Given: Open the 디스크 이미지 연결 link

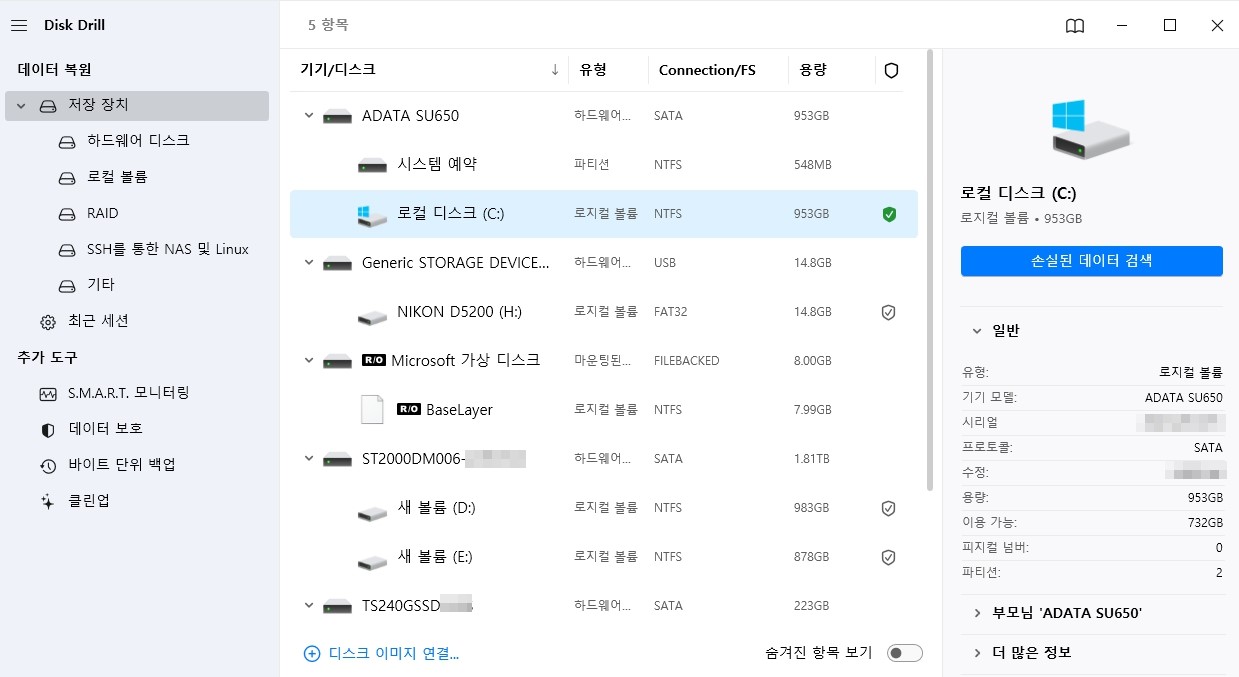Looking at the screenshot, I should coord(381,652).
